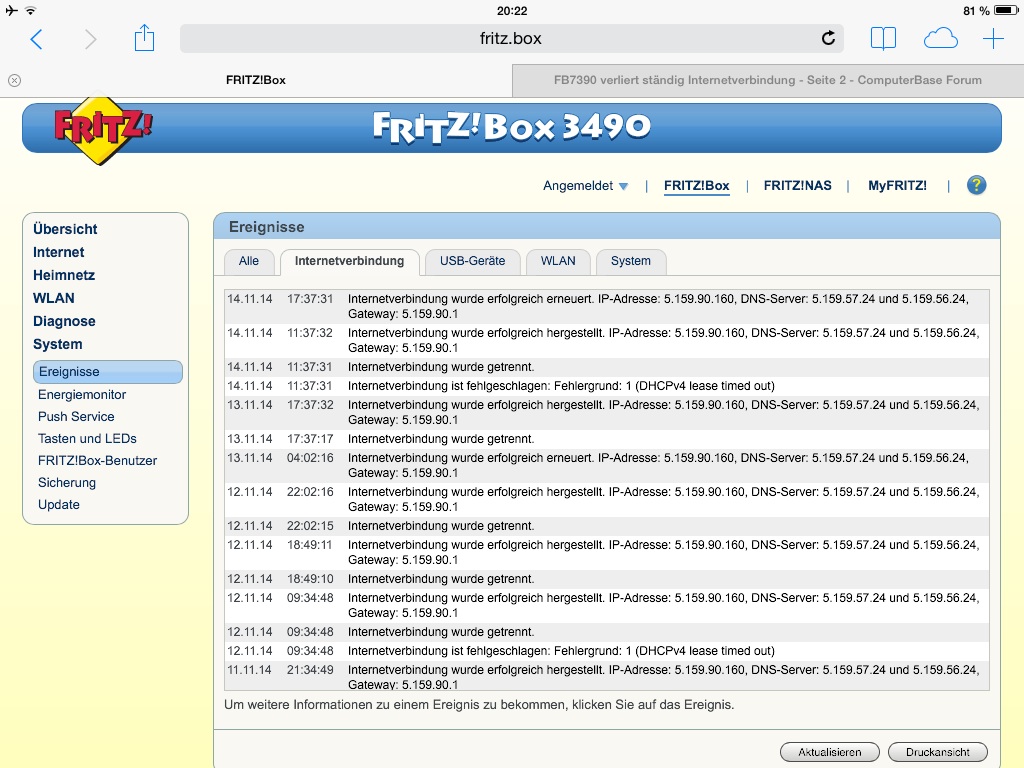Tap the iPad battery indicator

point(1006,10)
